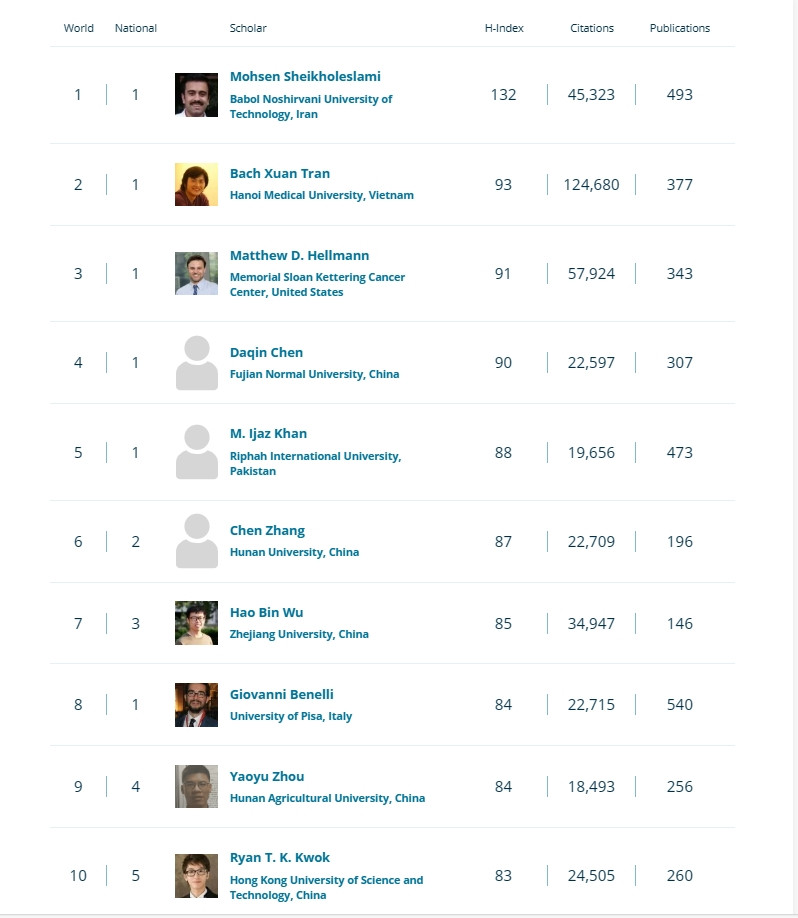This screenshot has height=918, width=798.
Task: Click Chen Zhang's placeholder avatar icon
Action: tap(196, 541)
